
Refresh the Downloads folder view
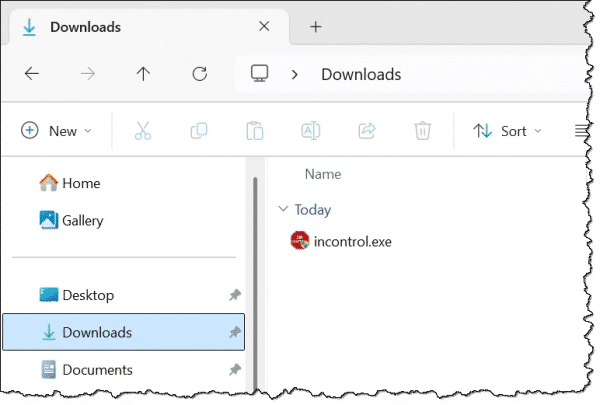click(199, 73)
